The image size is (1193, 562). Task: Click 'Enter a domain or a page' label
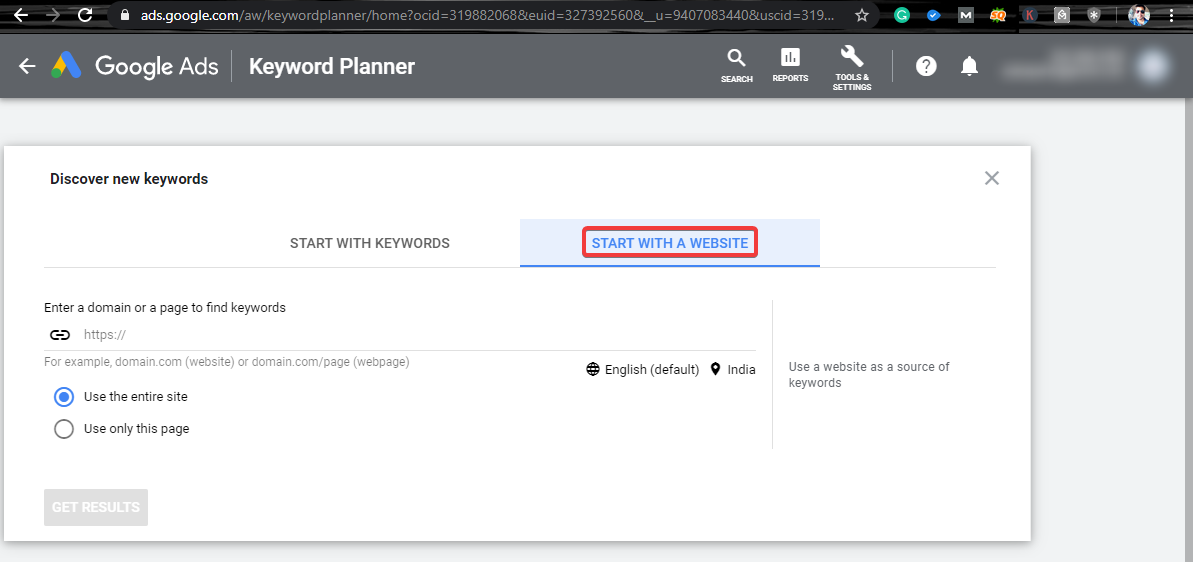click(x=165, y=308)
